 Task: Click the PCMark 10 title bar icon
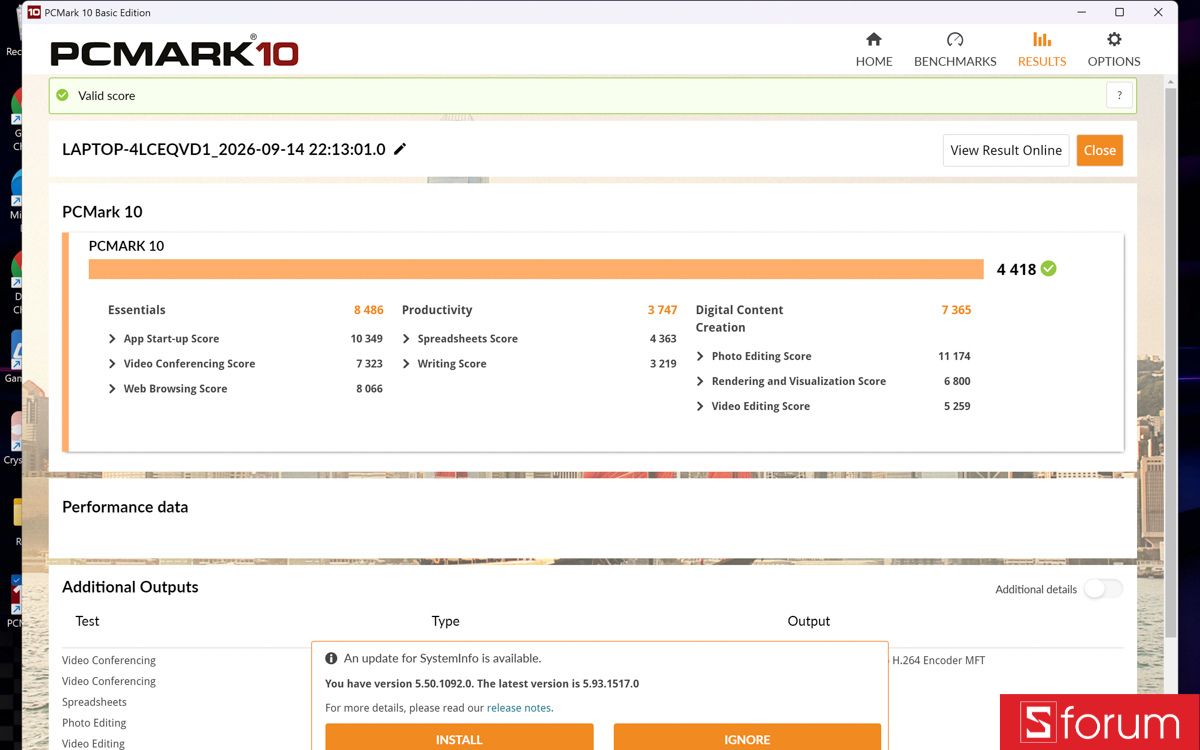pyautogui.click(x=34, y=12)
